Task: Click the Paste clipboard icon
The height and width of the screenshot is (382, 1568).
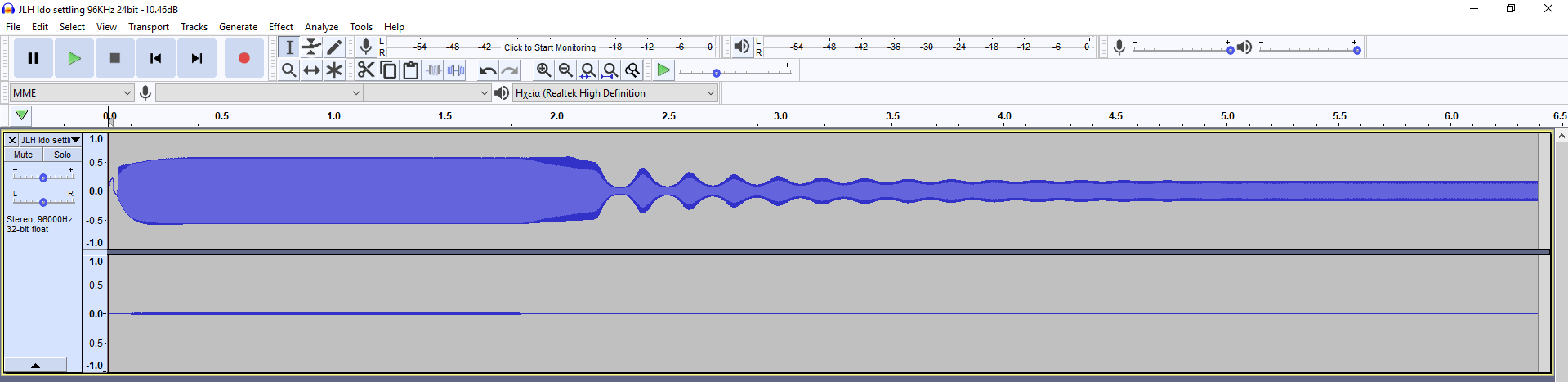Action: click(411, 70)
